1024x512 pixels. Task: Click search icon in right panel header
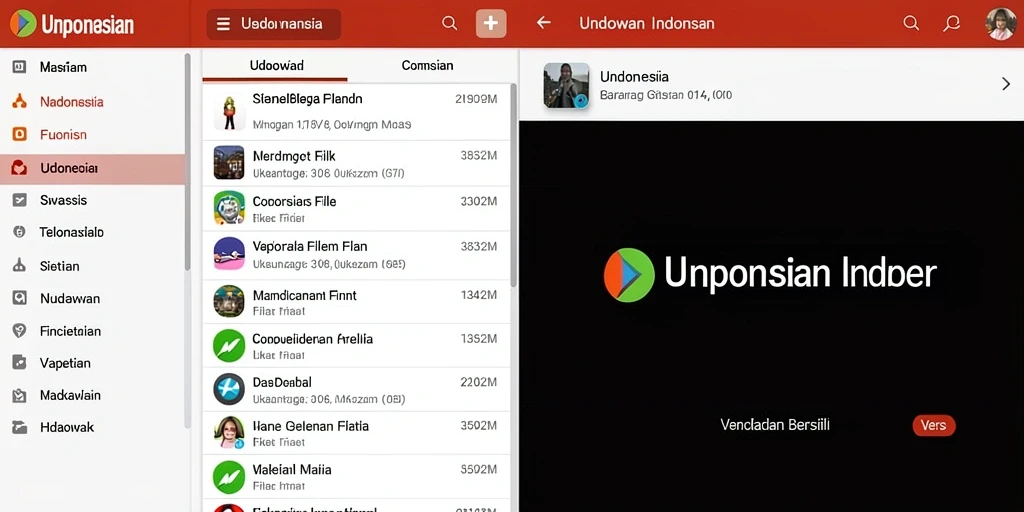coord(910,24)
